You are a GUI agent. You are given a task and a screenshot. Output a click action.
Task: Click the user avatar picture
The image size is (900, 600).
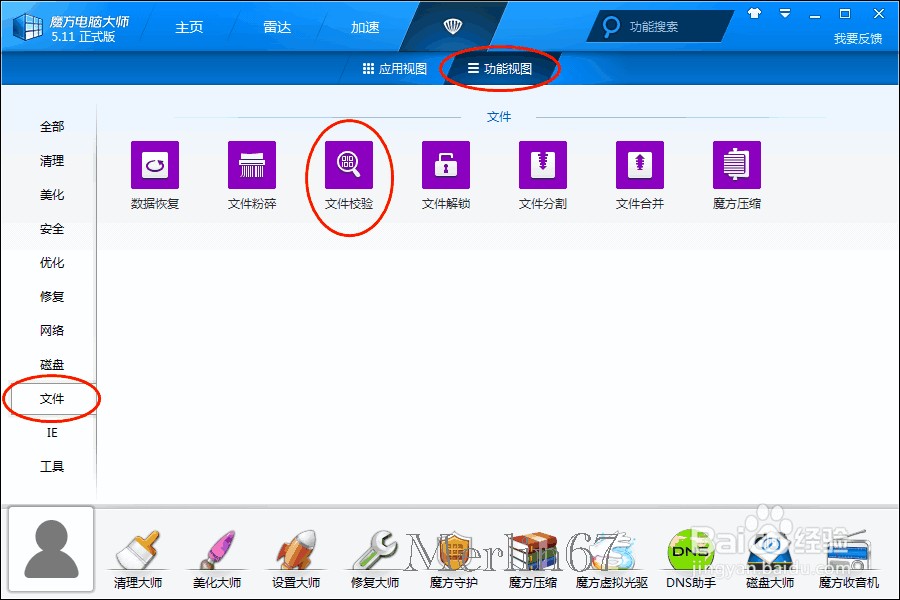coord(51,549)
